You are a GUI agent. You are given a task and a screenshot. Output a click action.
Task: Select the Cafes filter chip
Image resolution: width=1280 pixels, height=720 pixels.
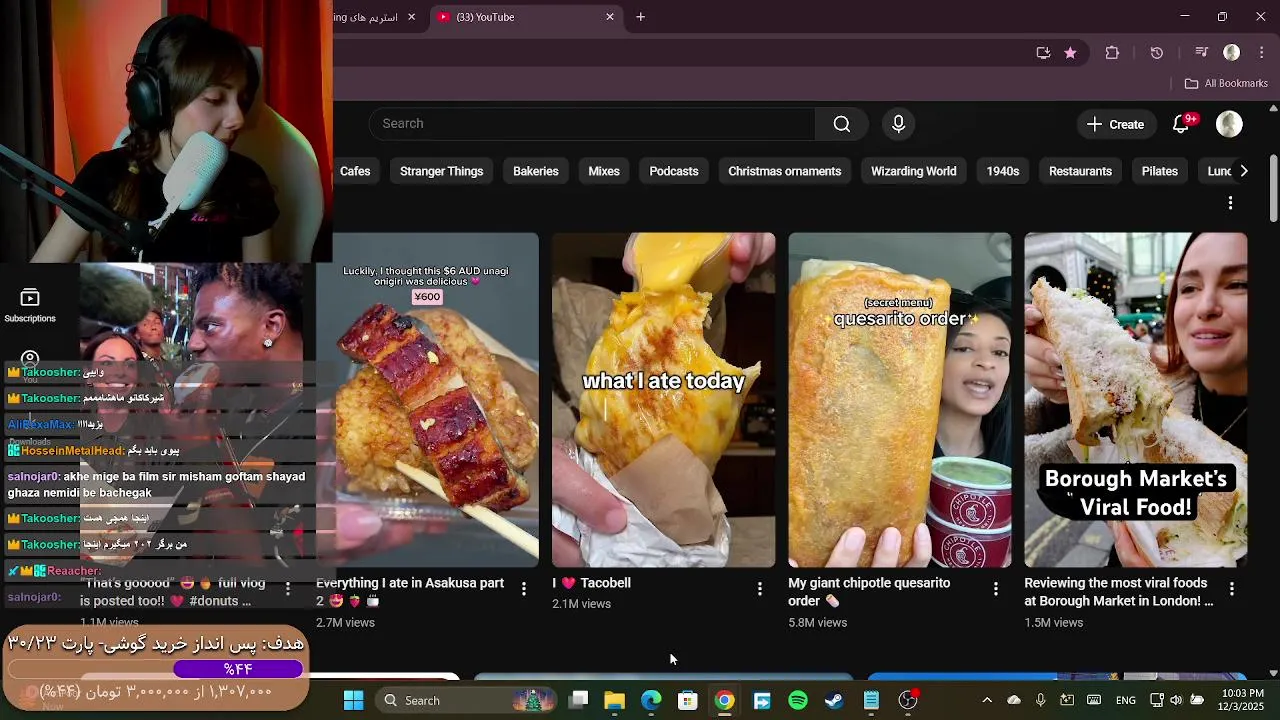click(355, 171)
